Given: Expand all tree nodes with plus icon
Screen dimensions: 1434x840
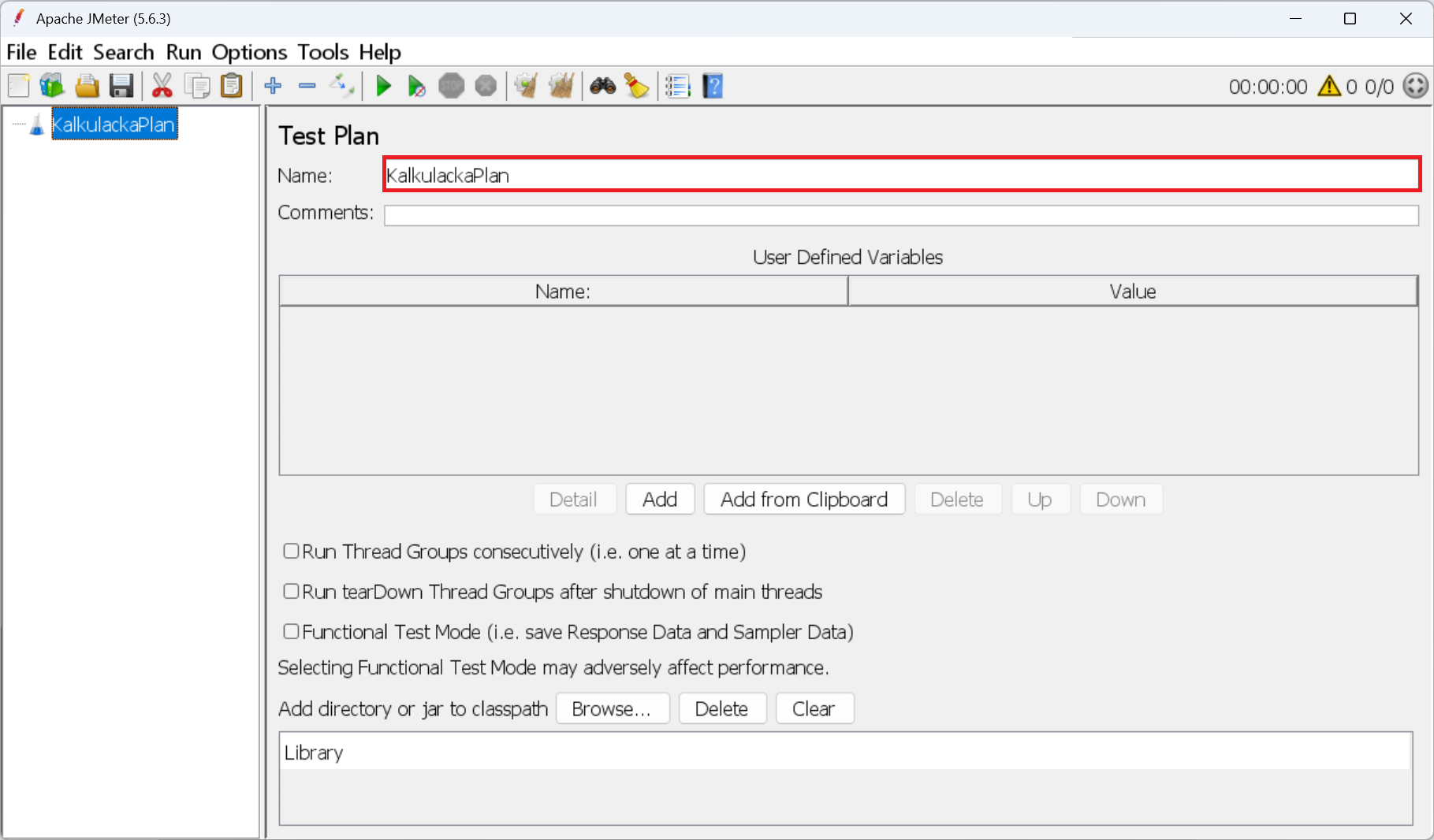Looking at the screenshot, I should pyautogui.click(x=273, y=86).
